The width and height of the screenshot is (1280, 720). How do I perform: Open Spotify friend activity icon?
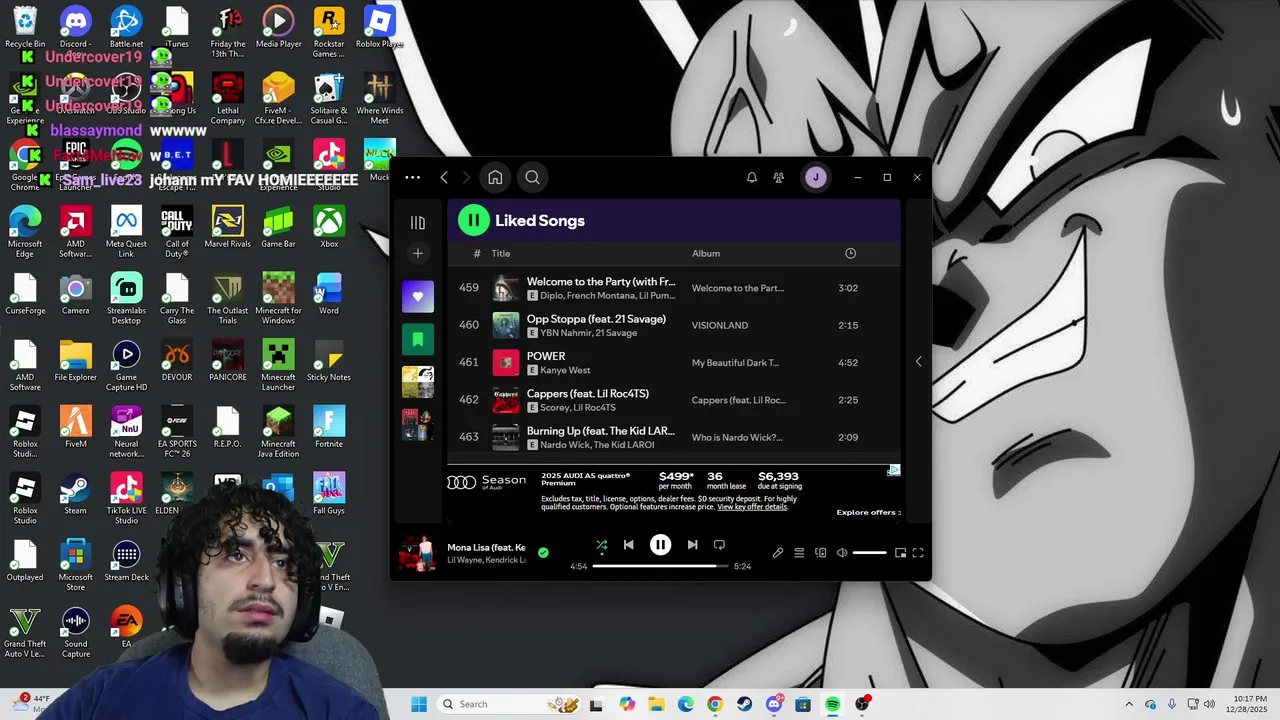pos(778,178)
